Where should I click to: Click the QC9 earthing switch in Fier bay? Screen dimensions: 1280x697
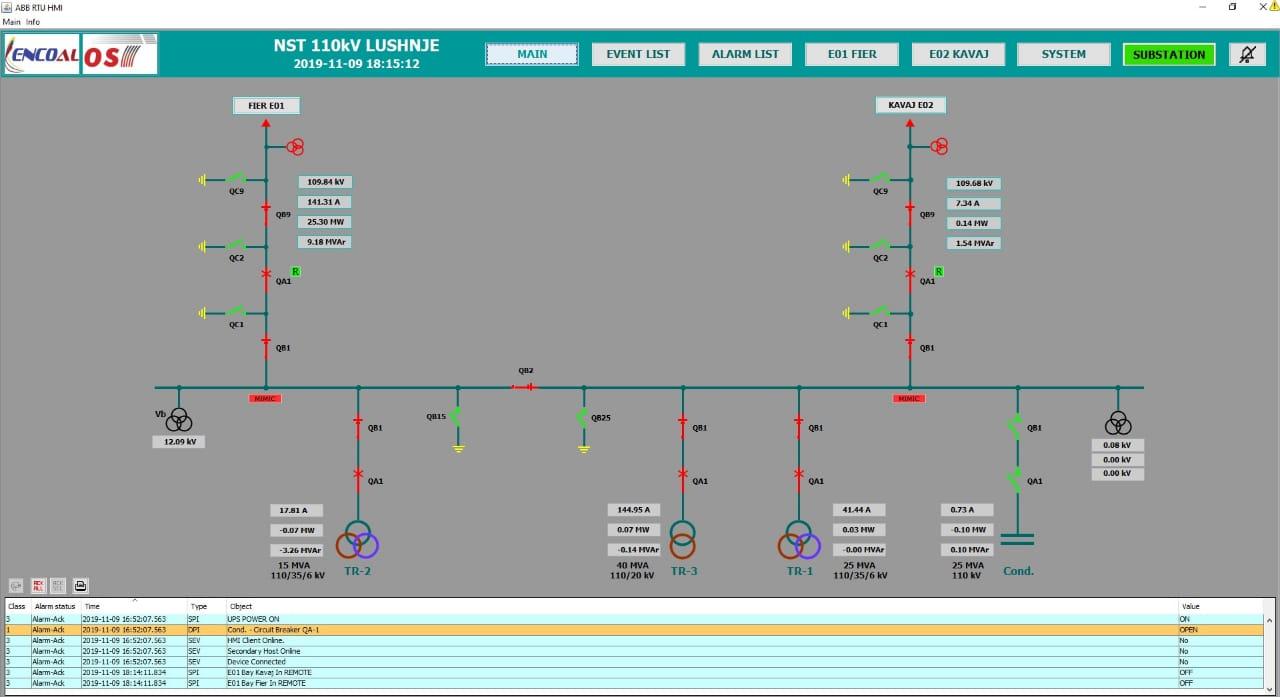pos(236,179)
